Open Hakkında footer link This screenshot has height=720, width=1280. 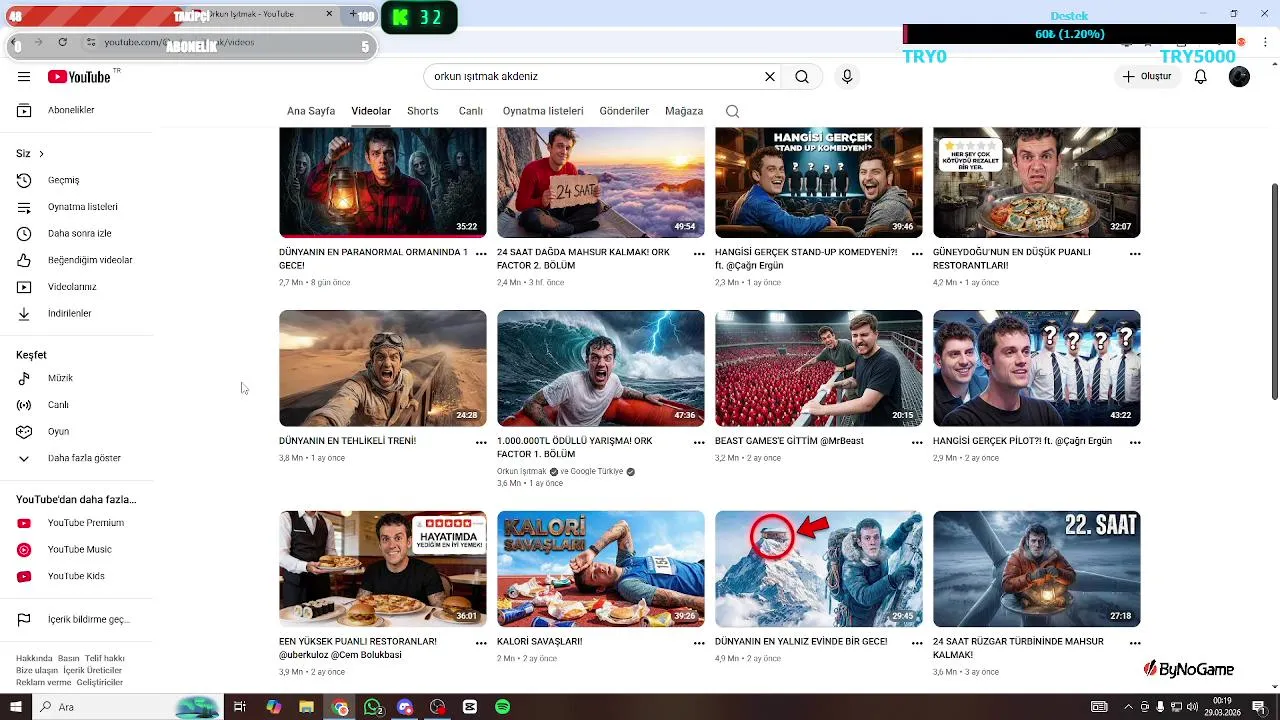click(x=34, y=659)
